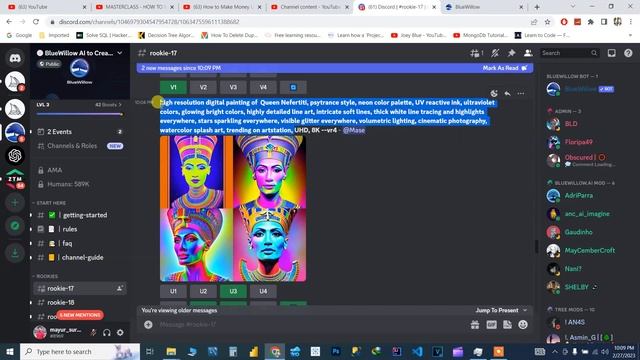The width and height of the screenshot is (640, 360).
Task: Expand Jump To Present chevron
Action: (525, 310)
